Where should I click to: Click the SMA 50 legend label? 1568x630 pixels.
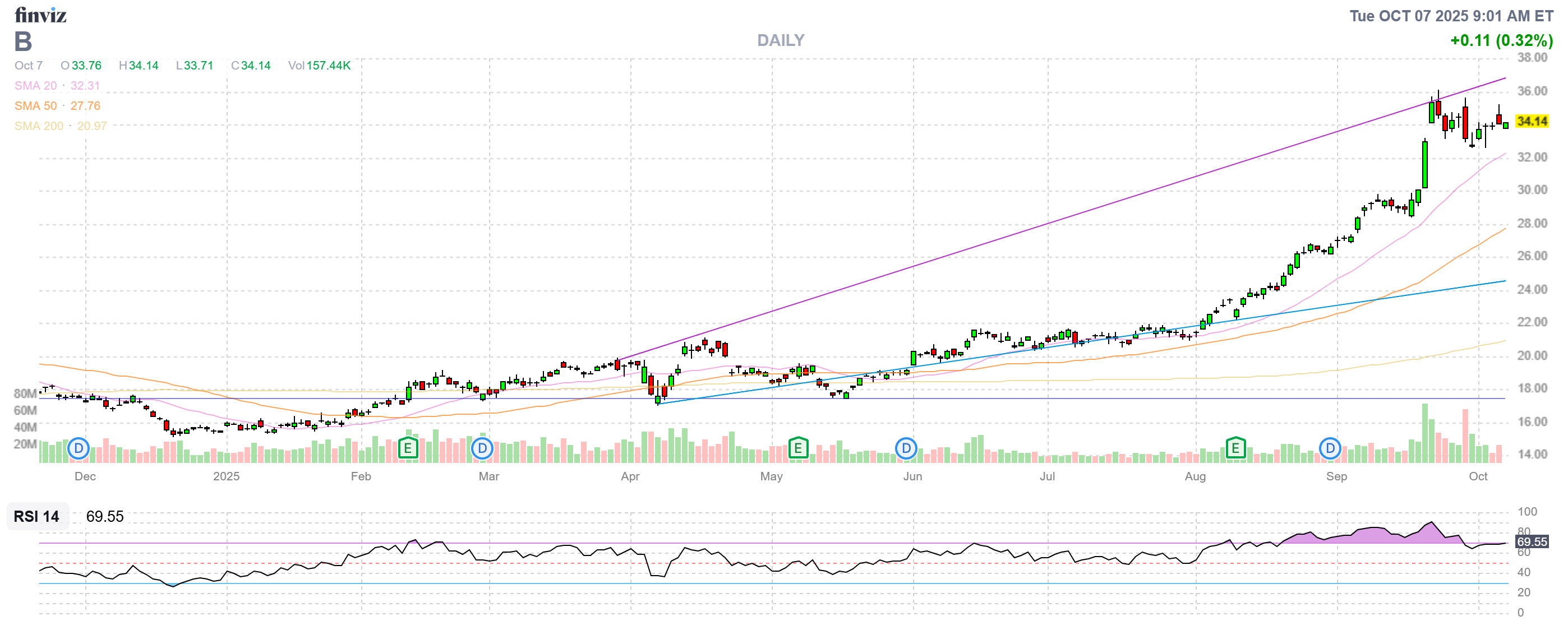35,106
